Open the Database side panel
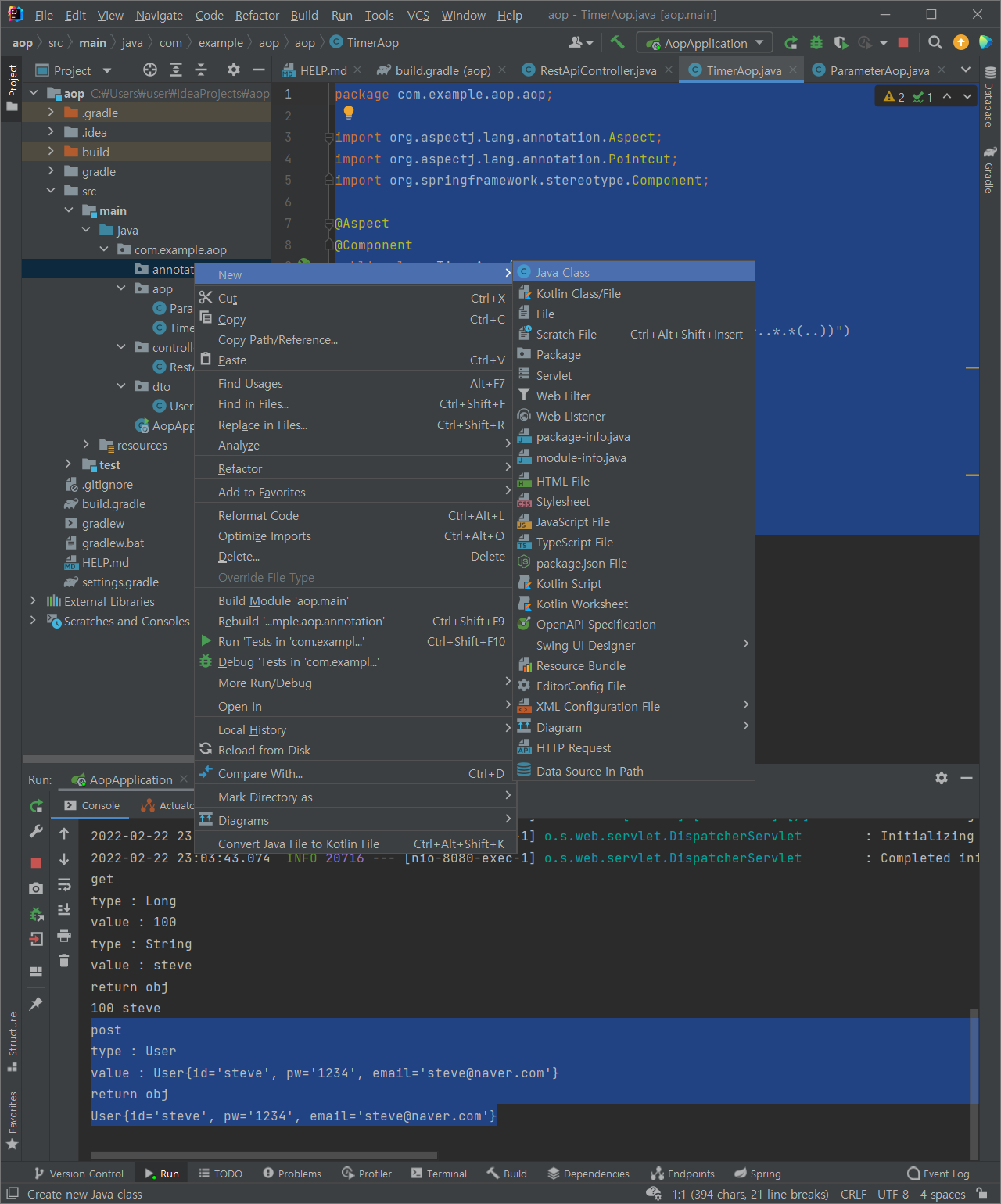The image size is (1001, 1204). 989,98
